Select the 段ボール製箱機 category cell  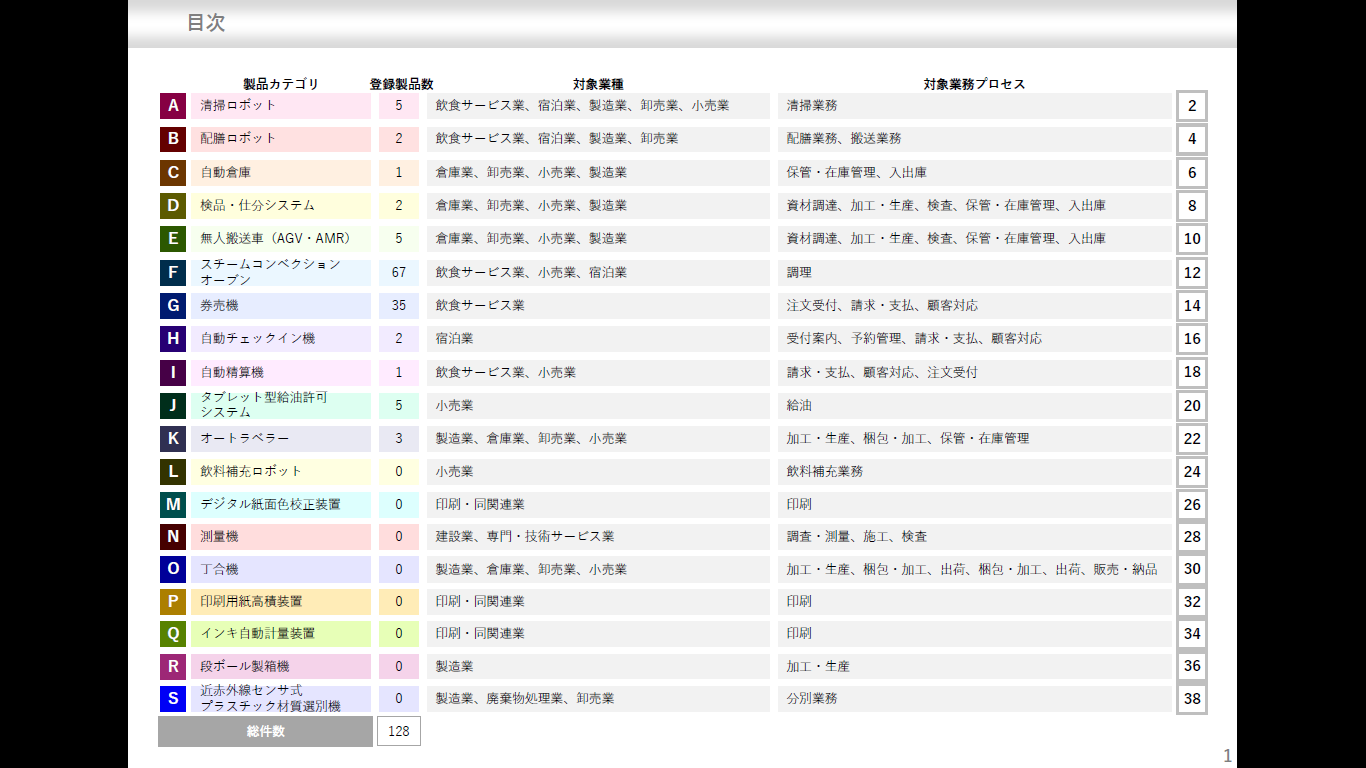coord(281,667)
